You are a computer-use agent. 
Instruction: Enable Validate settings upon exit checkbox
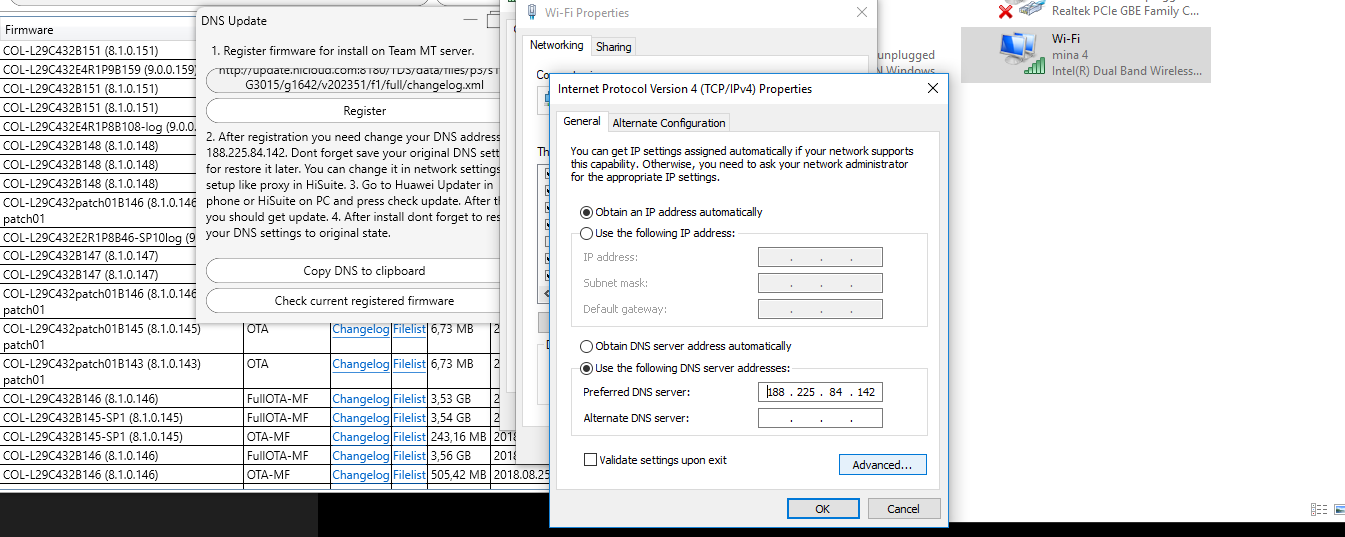pos(590,460)
